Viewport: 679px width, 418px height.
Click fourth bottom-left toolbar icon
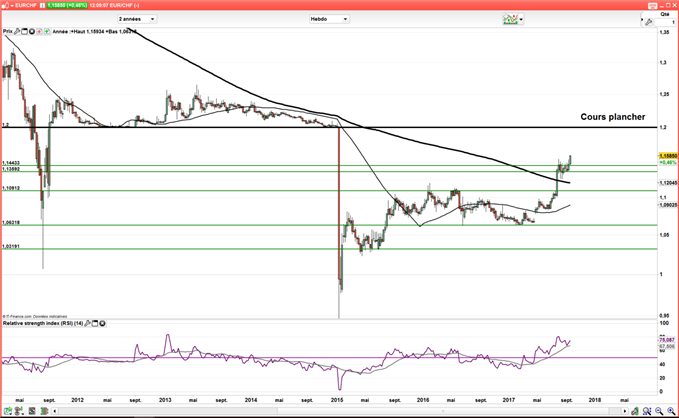(x=44, y=411)
